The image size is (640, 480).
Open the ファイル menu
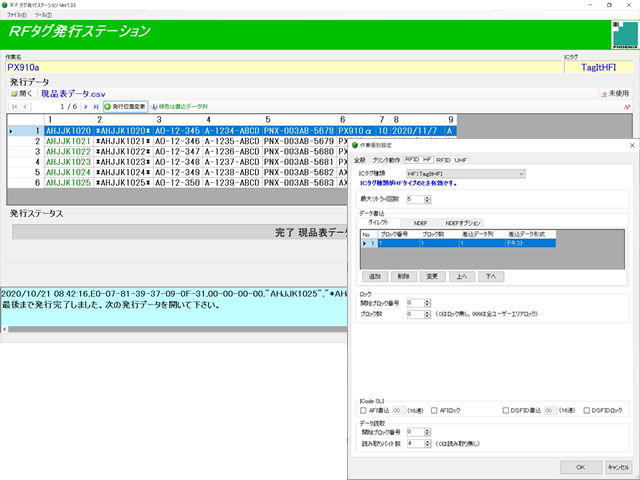pos(16,15)
